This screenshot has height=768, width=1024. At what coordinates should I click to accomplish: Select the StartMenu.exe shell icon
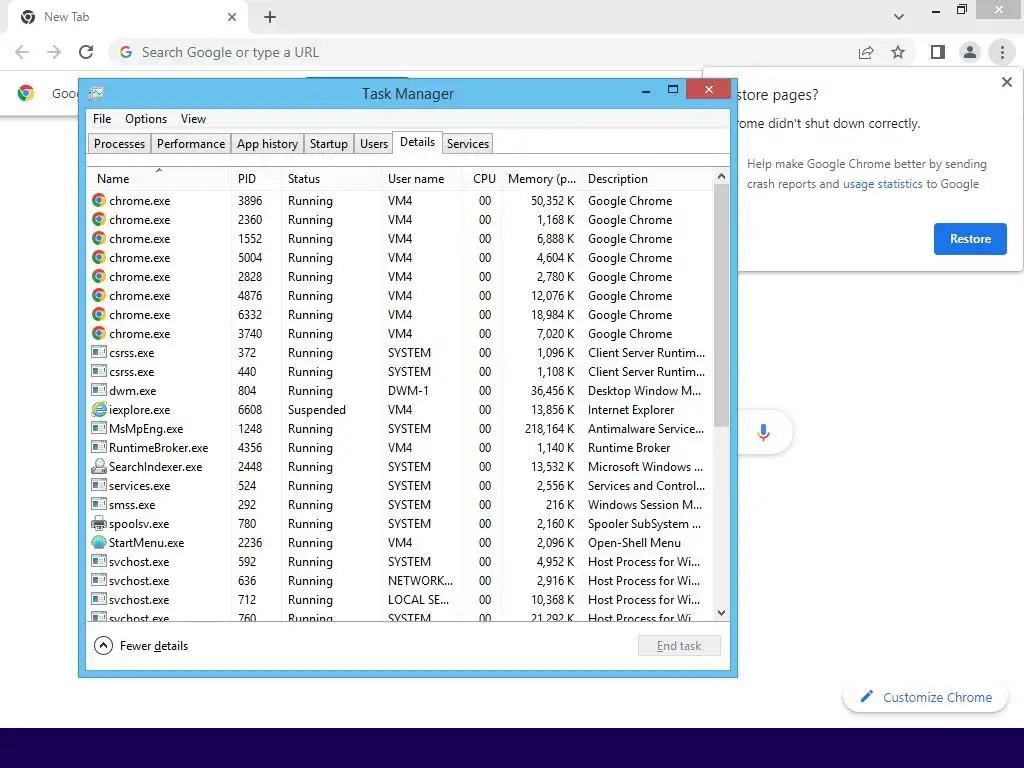99,542
